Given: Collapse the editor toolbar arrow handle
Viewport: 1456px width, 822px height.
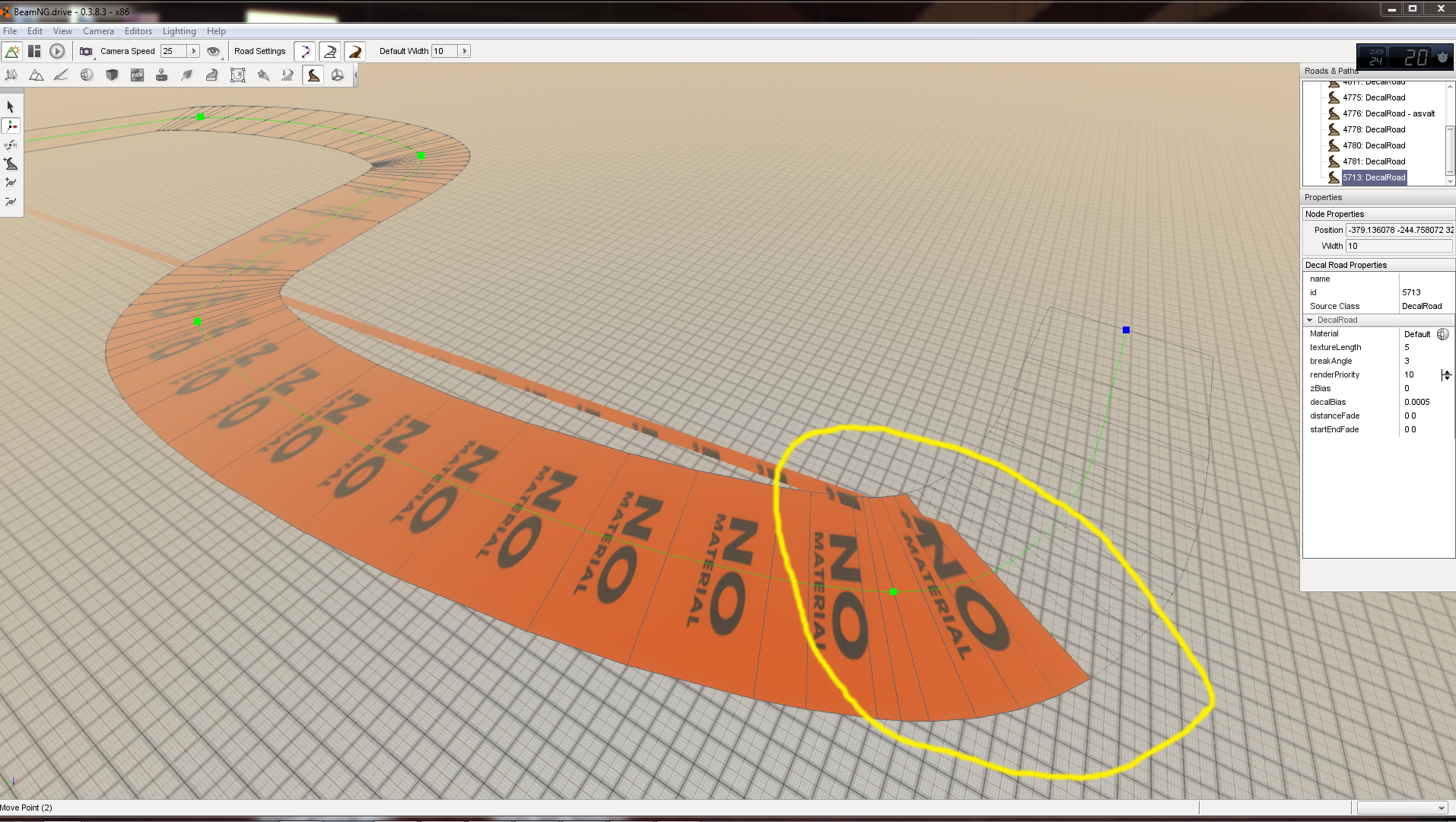Looking at the screenshot, I should click(355, 75).
